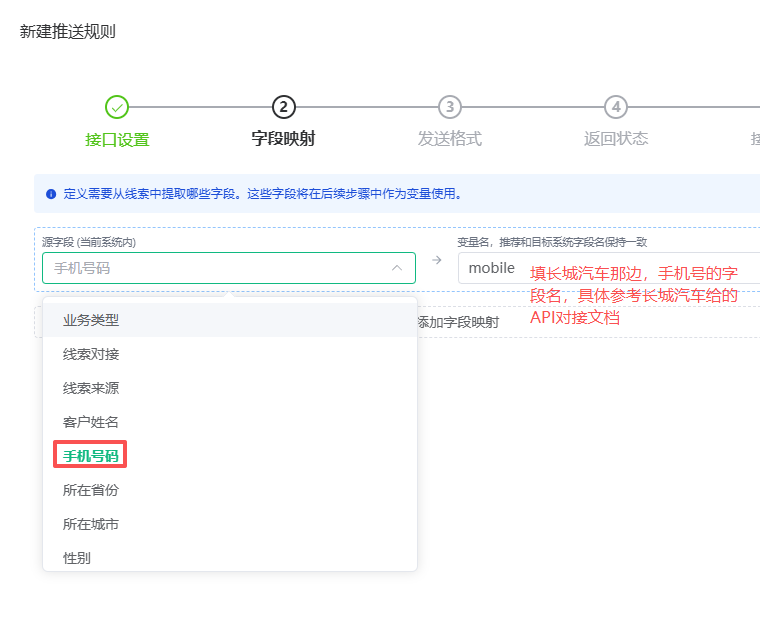Go to the 接口设置 step label
The image size is (760, 625).
click(117, 140)
